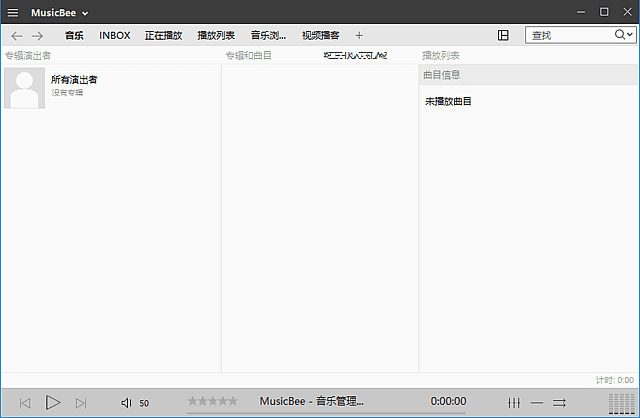Skip to the previous track
This screenshot has height=418, width=640.
25,403
